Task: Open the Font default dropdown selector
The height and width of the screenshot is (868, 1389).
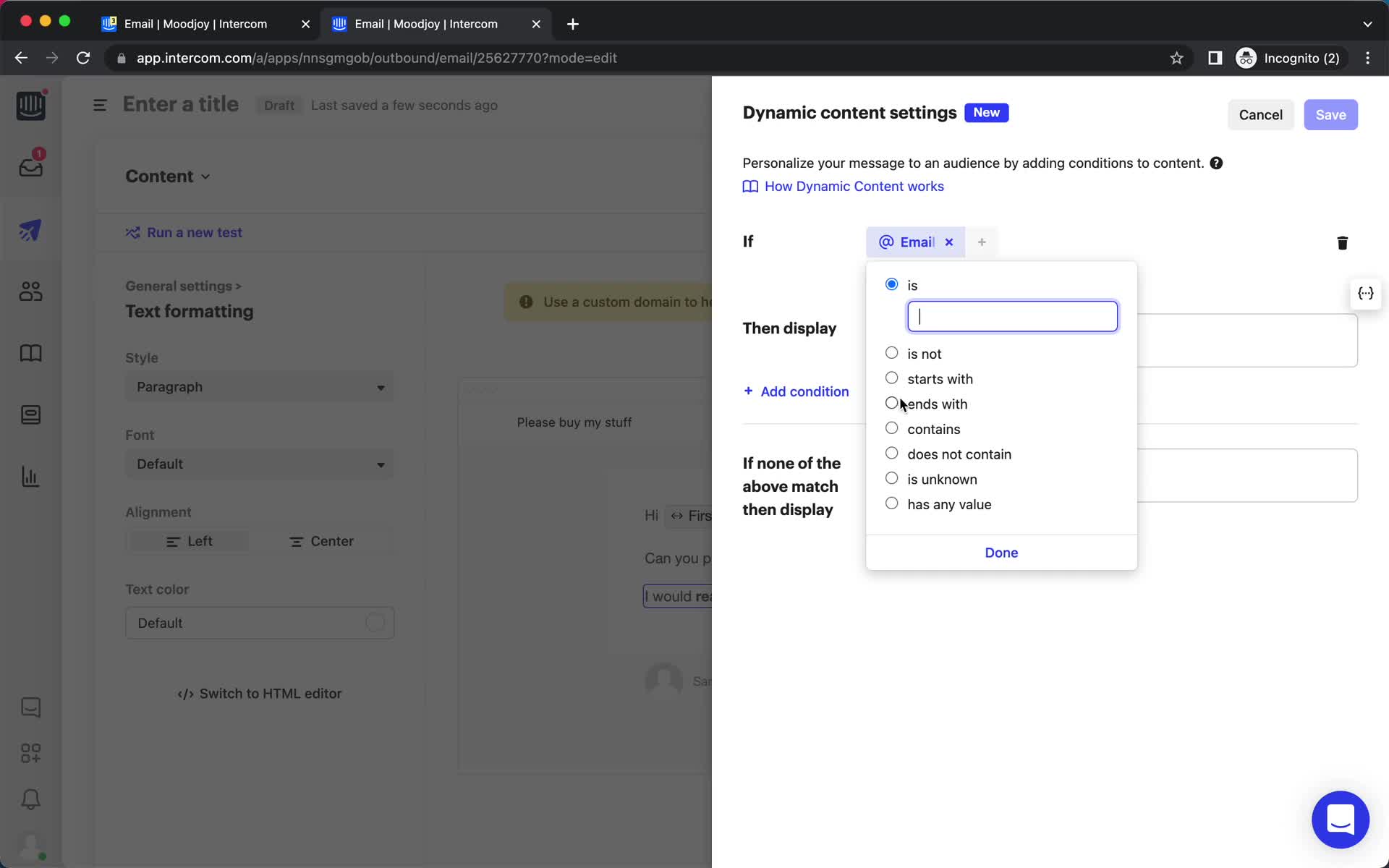Action: (x=259, y=464)
